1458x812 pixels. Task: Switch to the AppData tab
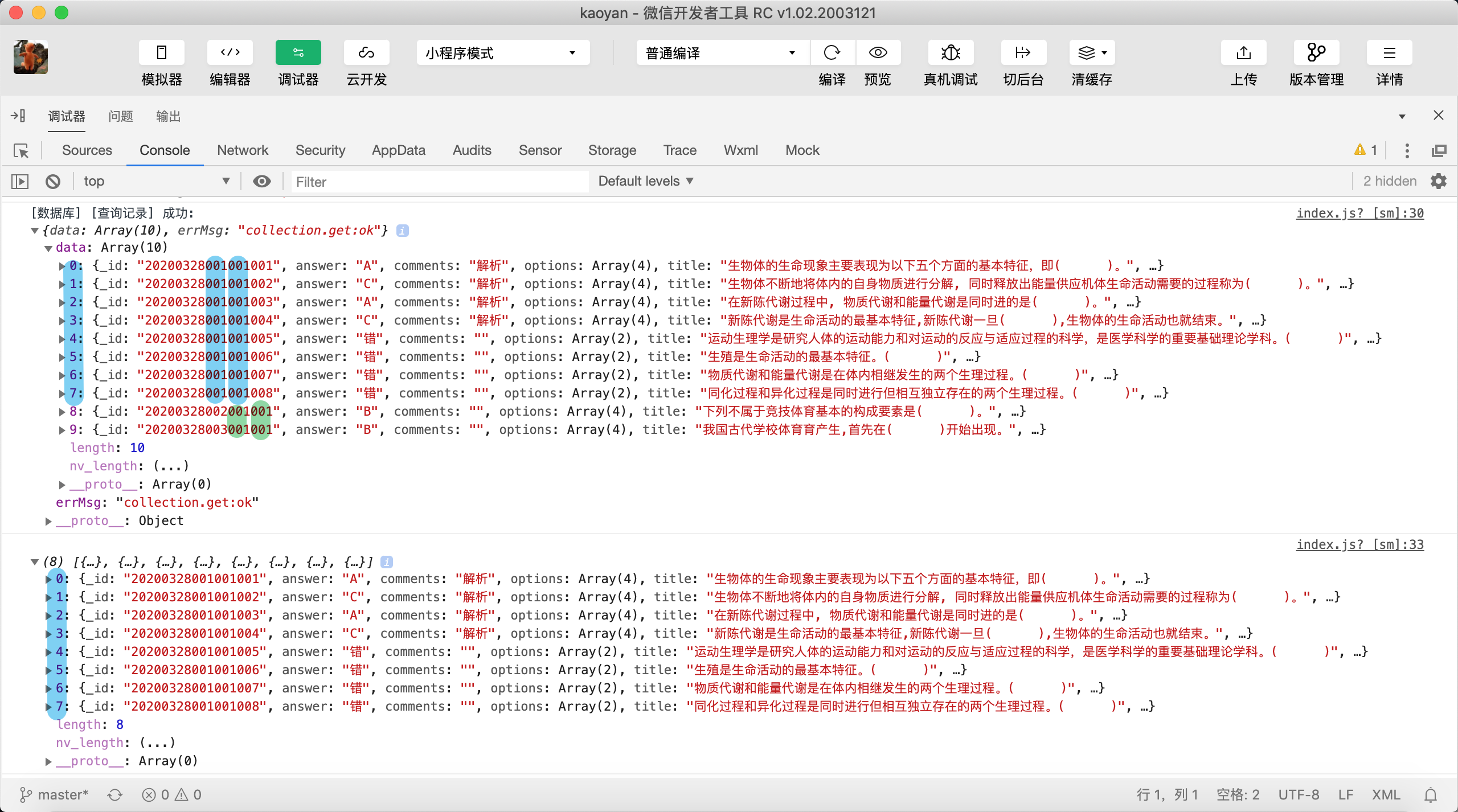398,150
